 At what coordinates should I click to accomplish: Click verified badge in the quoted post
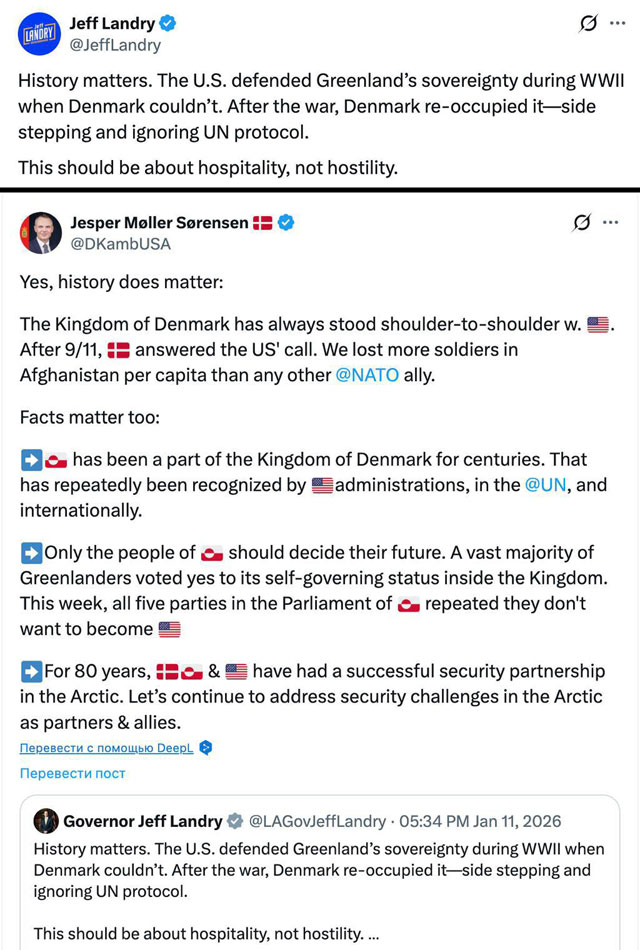(235, 821)
